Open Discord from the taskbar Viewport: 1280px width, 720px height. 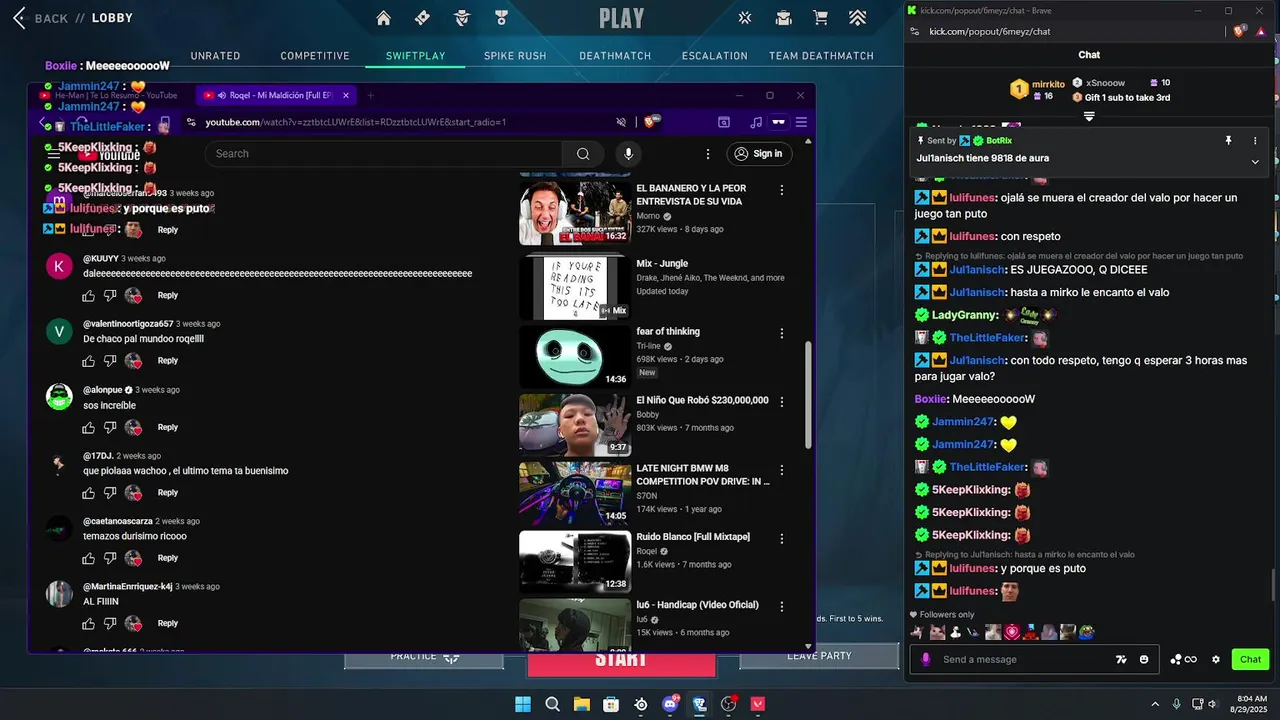click(x=670, y=704)
